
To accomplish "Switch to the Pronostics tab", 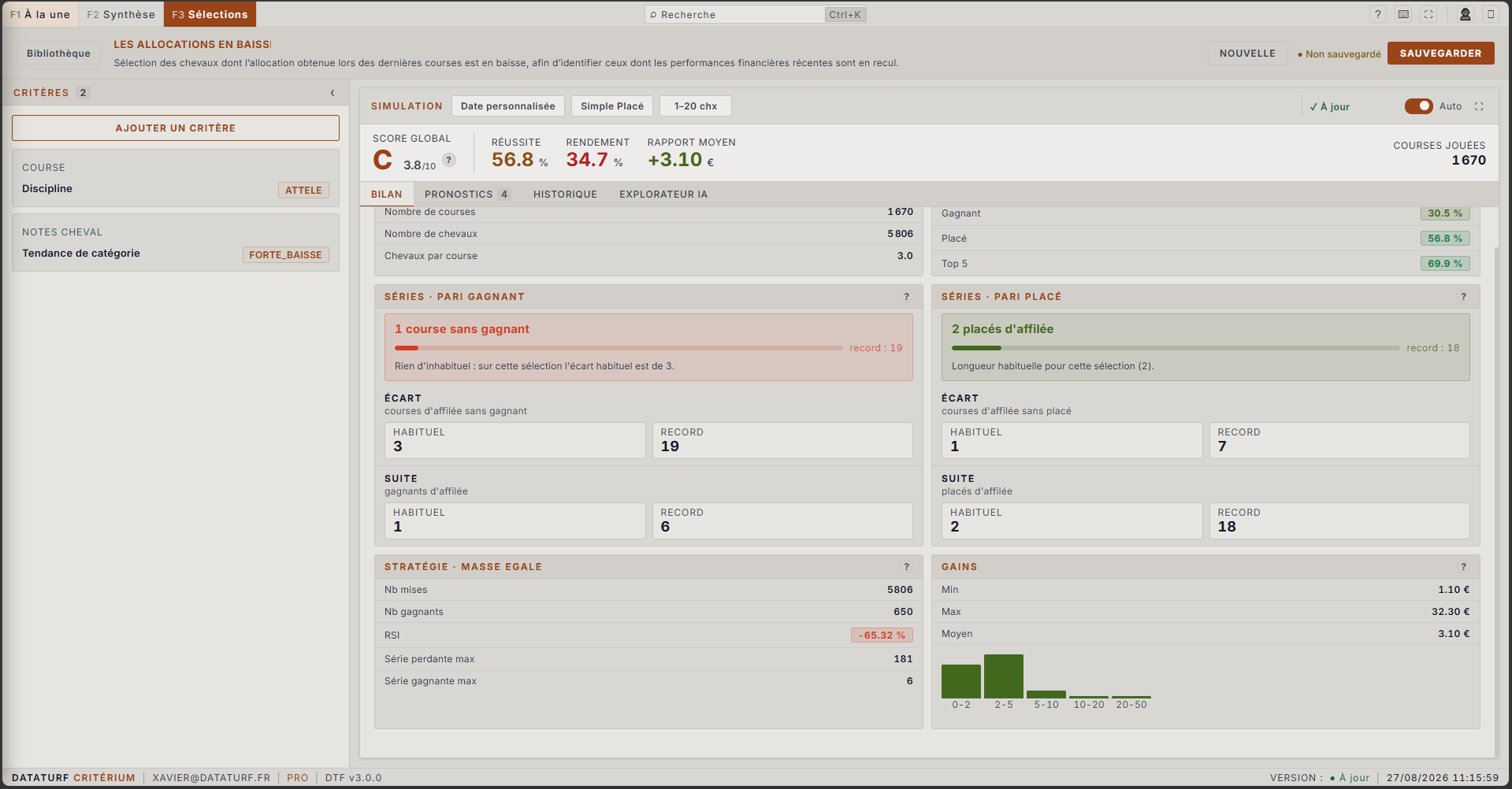I will coord(467,194).
